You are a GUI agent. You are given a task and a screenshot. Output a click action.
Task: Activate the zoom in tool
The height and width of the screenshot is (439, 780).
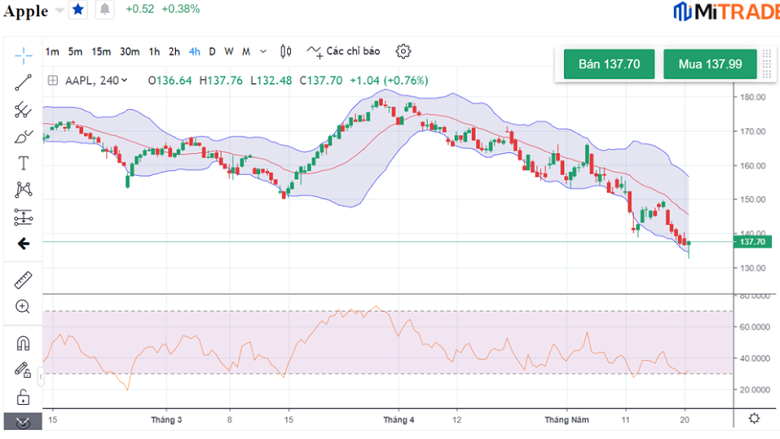point(23,307)
